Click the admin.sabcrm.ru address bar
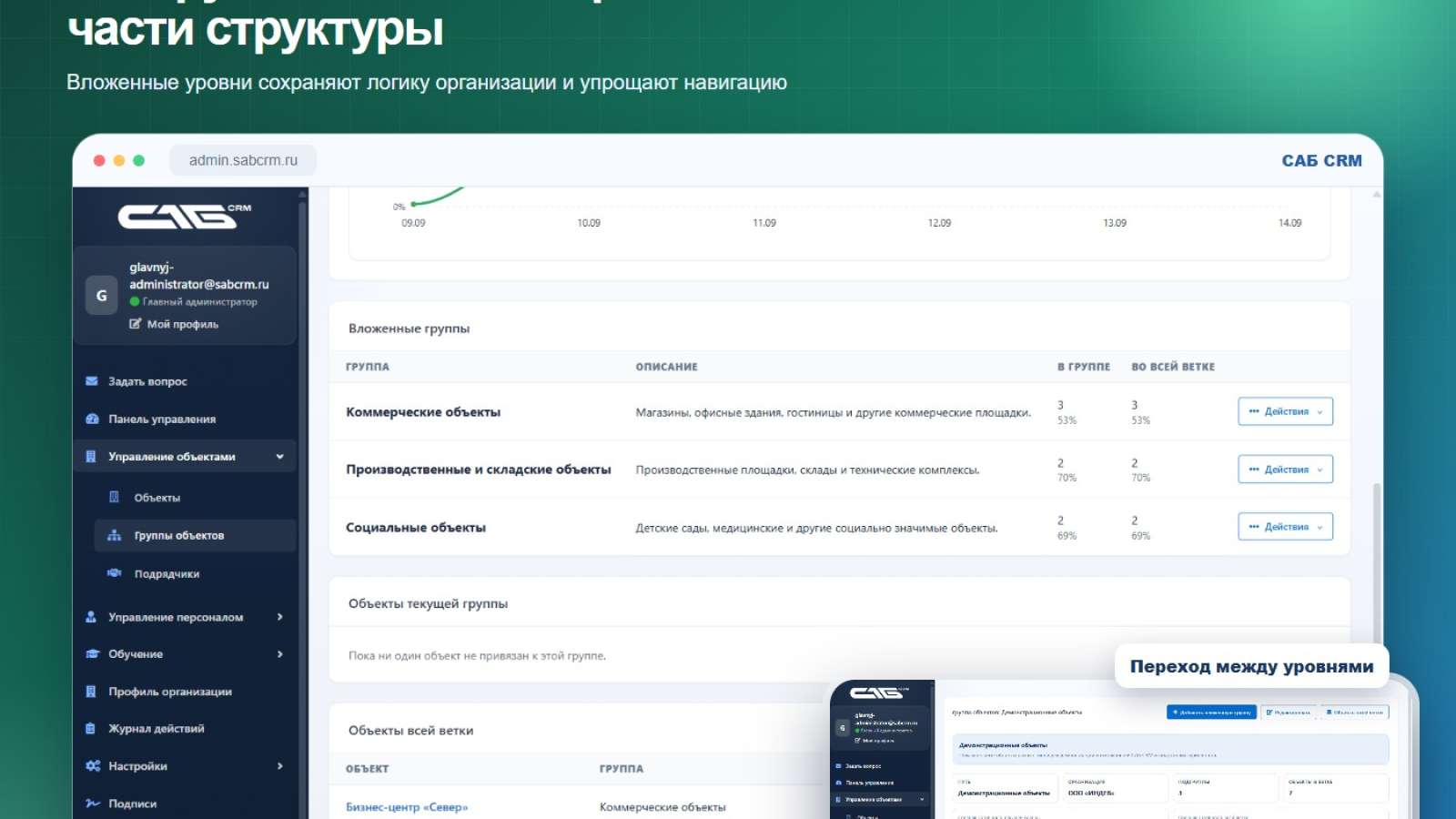The height and width of the screenshot is (819, 1456). pyautogui.click(x=243, y=160)
